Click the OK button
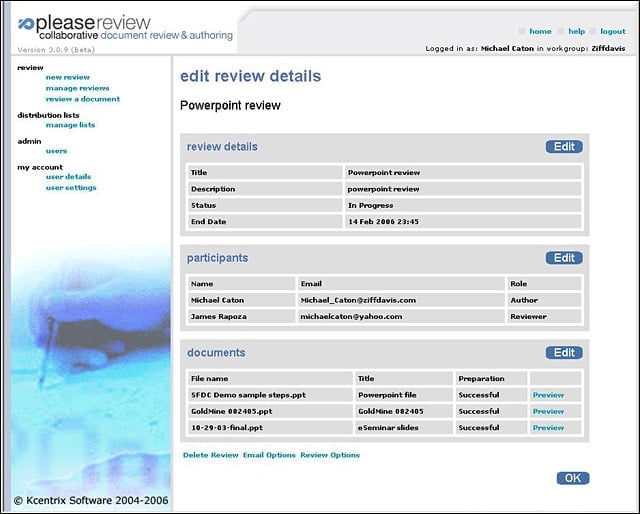The height and width of the screenshot is (514, 640). [573, 478]
